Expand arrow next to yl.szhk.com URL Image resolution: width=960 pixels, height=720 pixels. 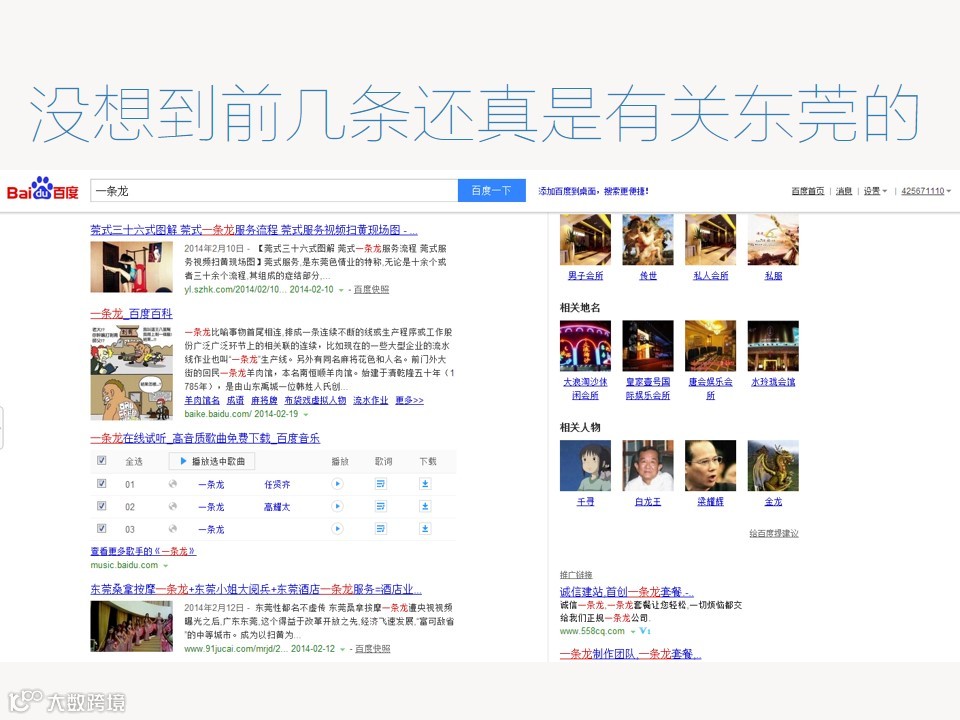(x=342, y=290)
